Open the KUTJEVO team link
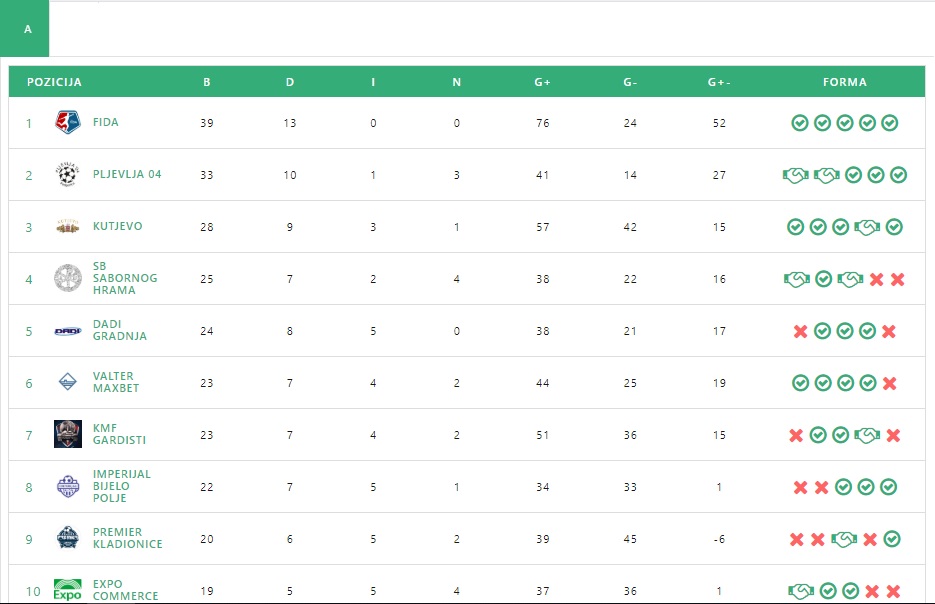935x604 pixels. (x=117, y=226)
